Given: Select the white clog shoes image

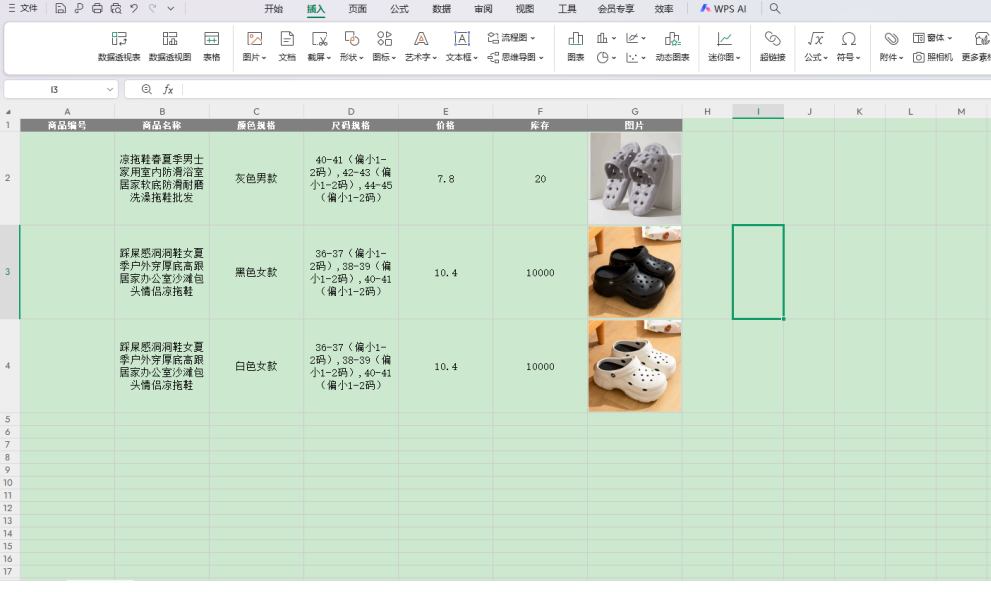Looking at the screenshot, I should [x=635, y=366].
